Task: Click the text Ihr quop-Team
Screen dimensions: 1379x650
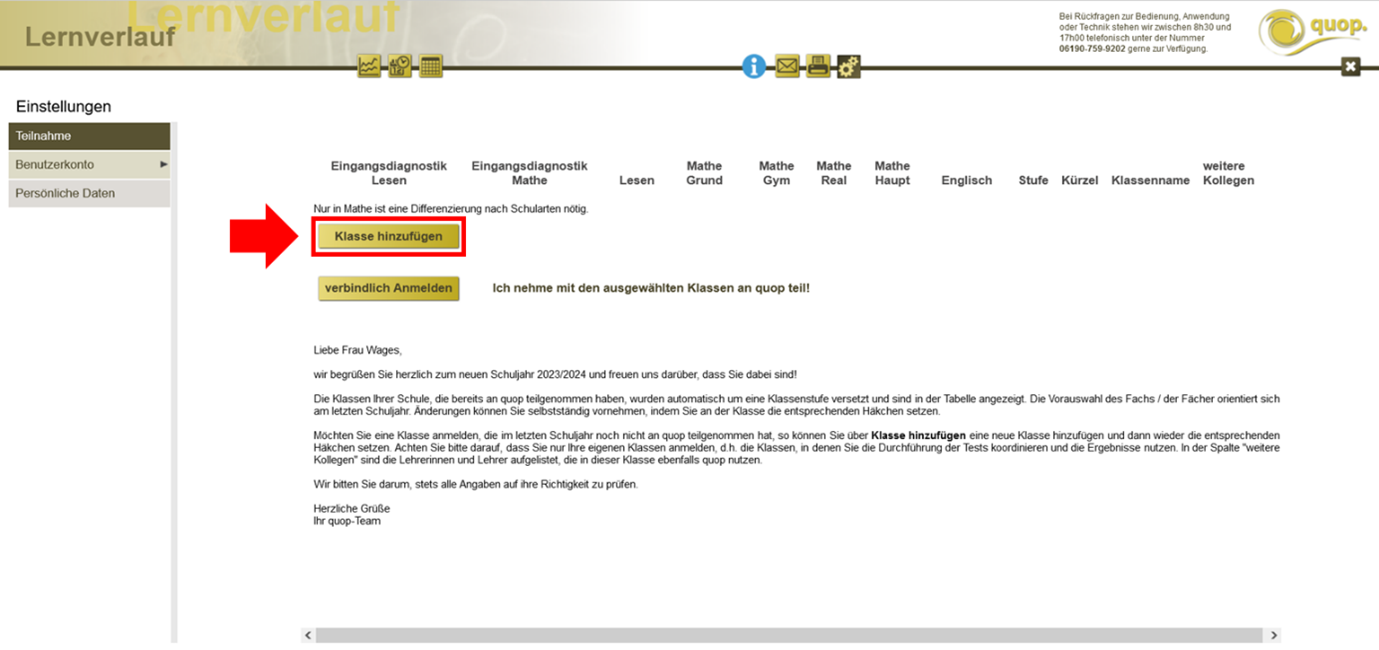Action: tap(347, 521)
